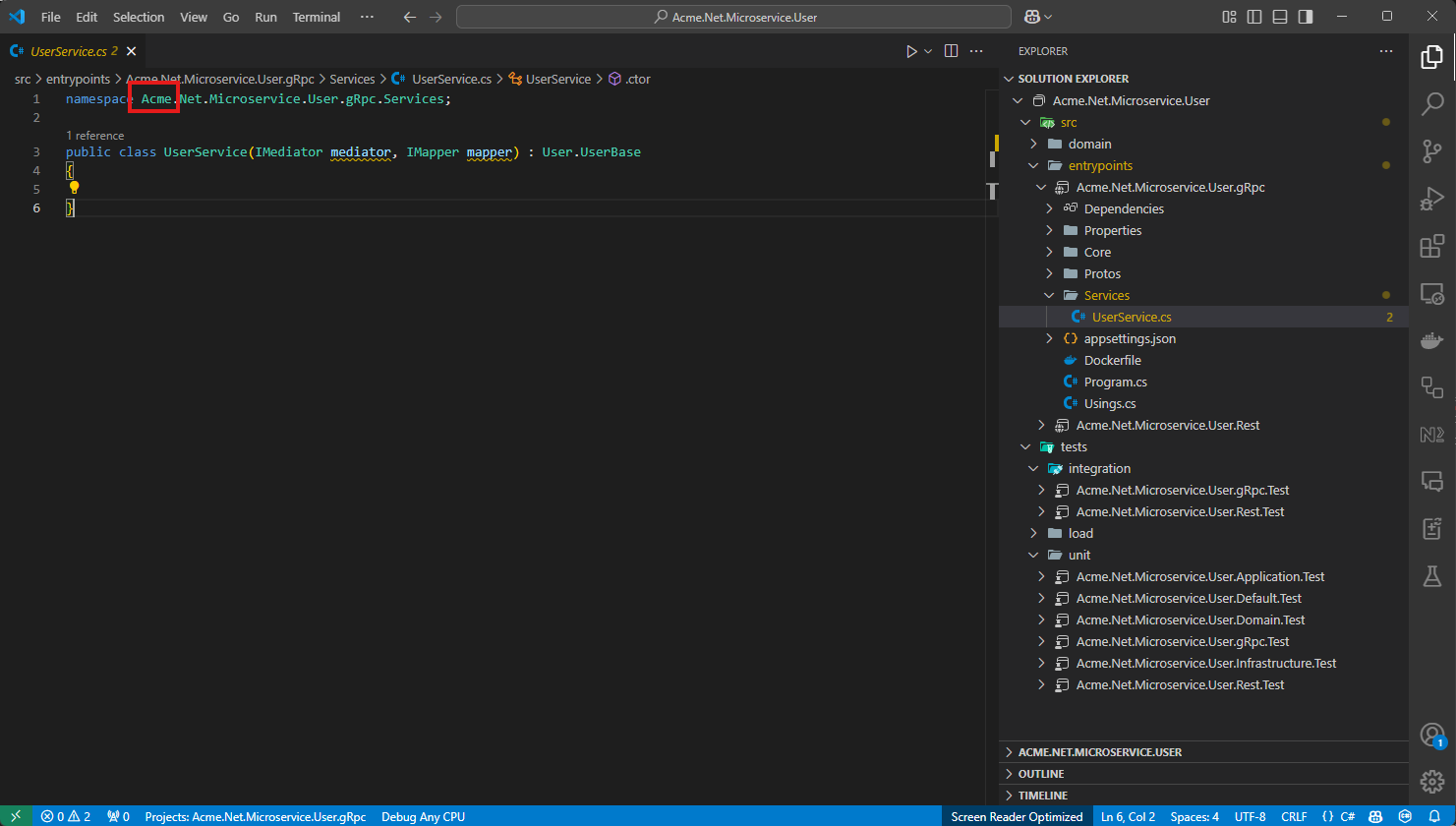
Task: Click the "1 reference" code lens link
Action: (94, 136)
